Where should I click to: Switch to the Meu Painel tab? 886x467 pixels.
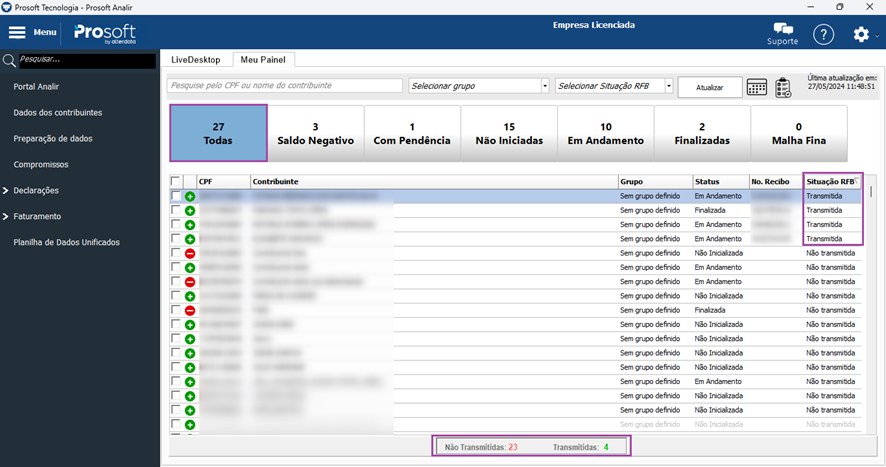[x=263, y=59]
